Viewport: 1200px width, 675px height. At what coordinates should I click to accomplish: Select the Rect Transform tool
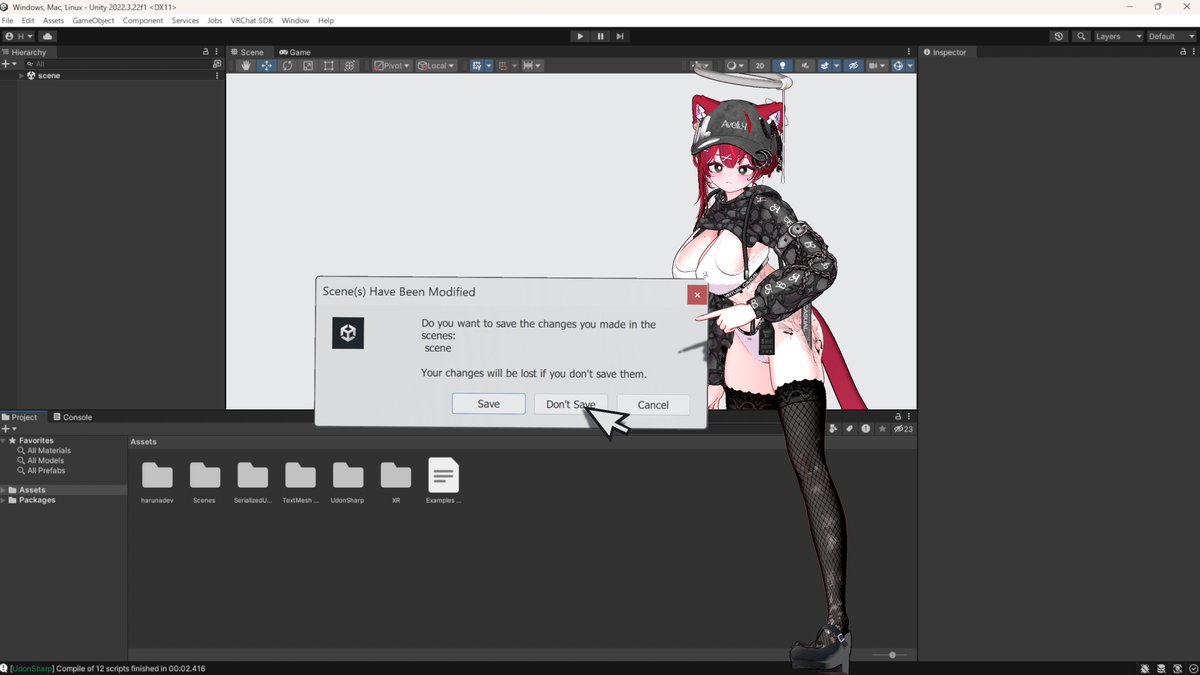point(328,65)
